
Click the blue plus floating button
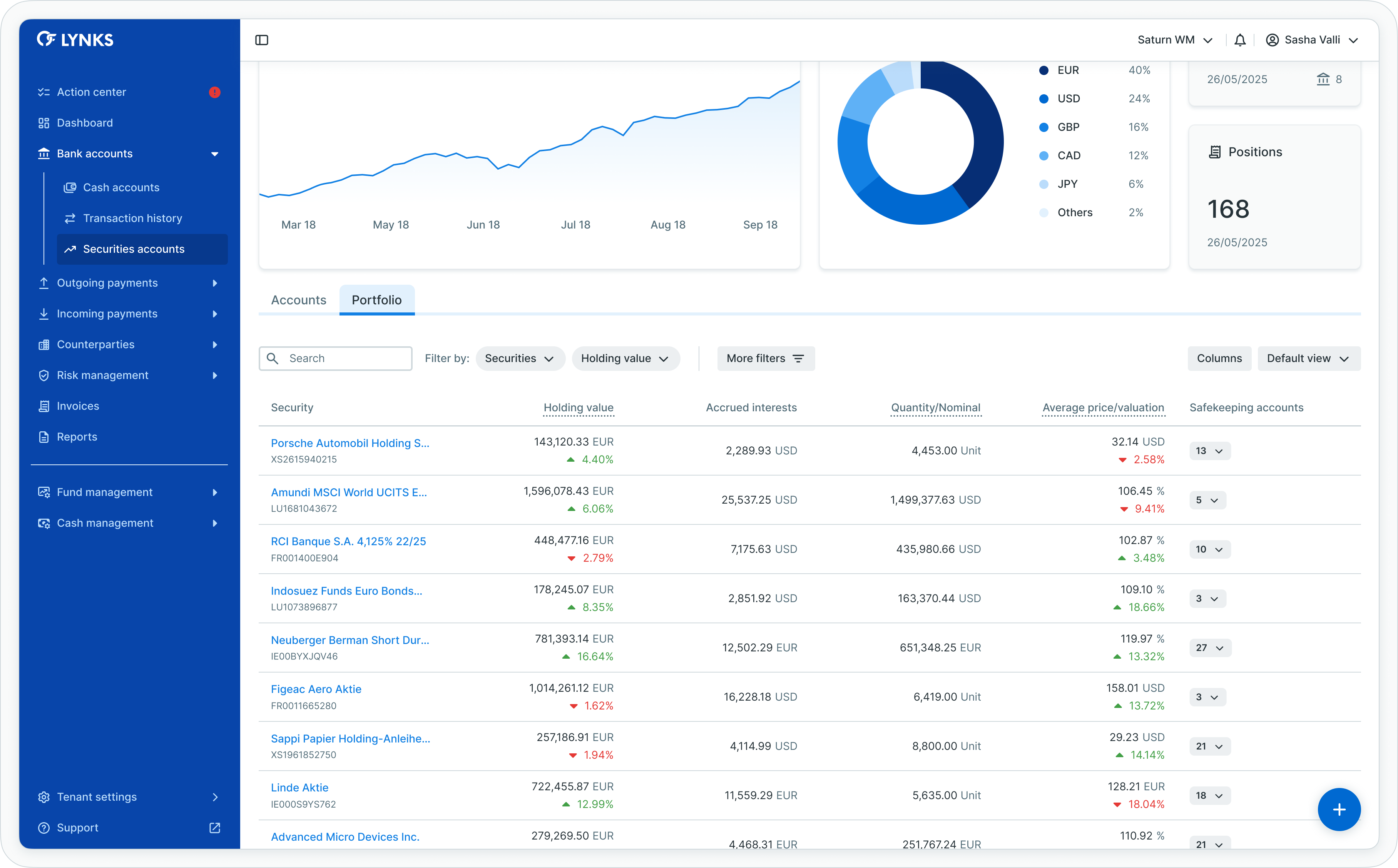(x=1339, y=810)
